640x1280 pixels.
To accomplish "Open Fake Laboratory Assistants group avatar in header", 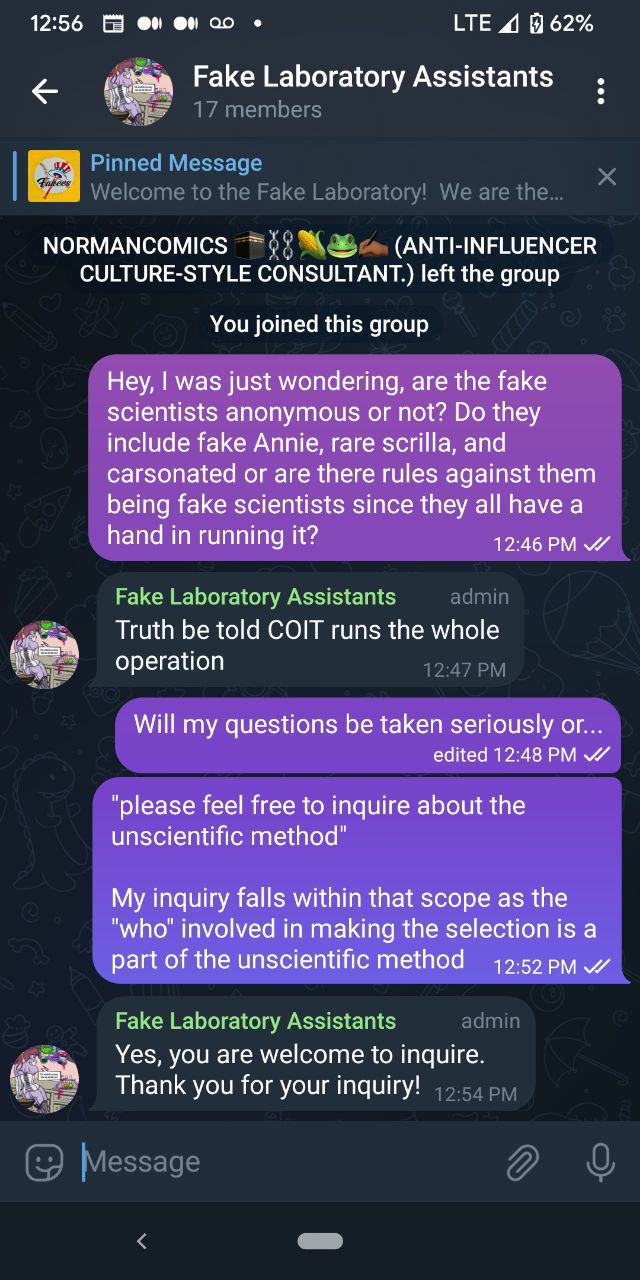I will tap(138, 92).
